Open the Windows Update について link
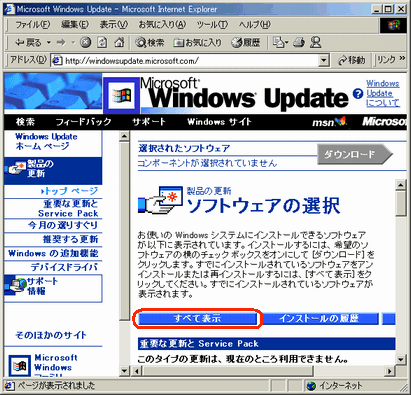The image size is (411, 395). point(383,93)
